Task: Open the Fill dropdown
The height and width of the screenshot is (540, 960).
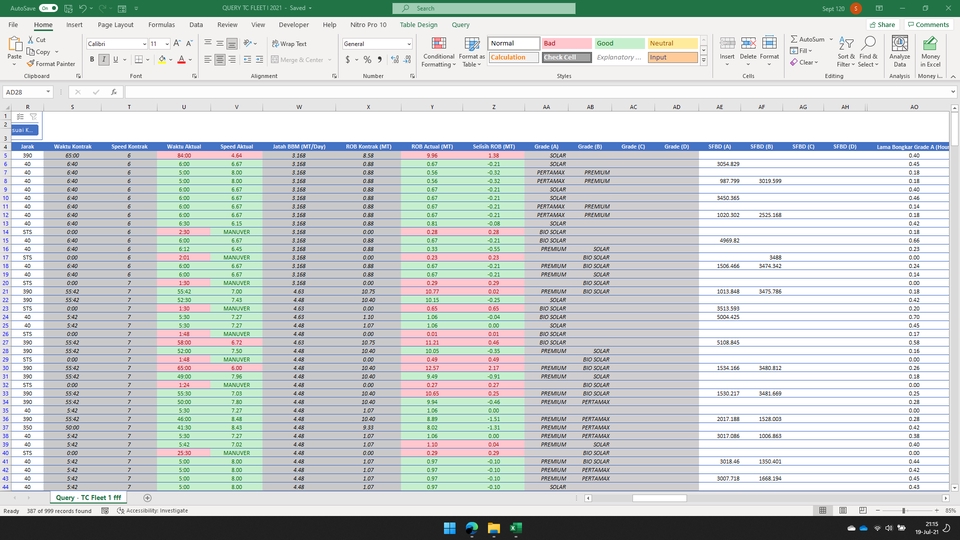Action: (x=801, y=51)
